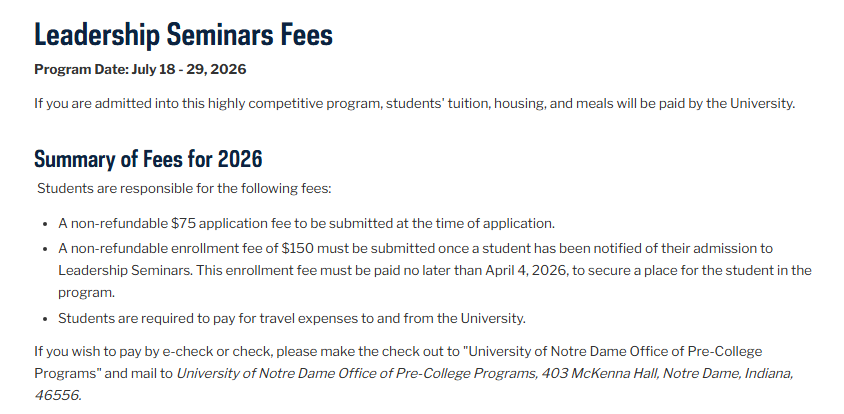
Task: Click the sentence about tuition paid by the University
Action: tap(414, 104)
